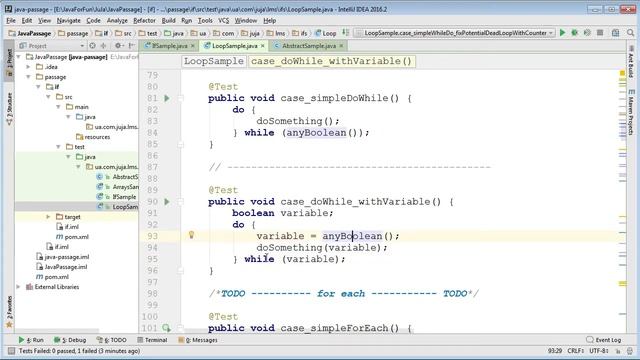The width and height of the screenshot is (640, 360).
Task: Fold case_simpleDoWhile method at line 81
Action: [x=180, y=98]
